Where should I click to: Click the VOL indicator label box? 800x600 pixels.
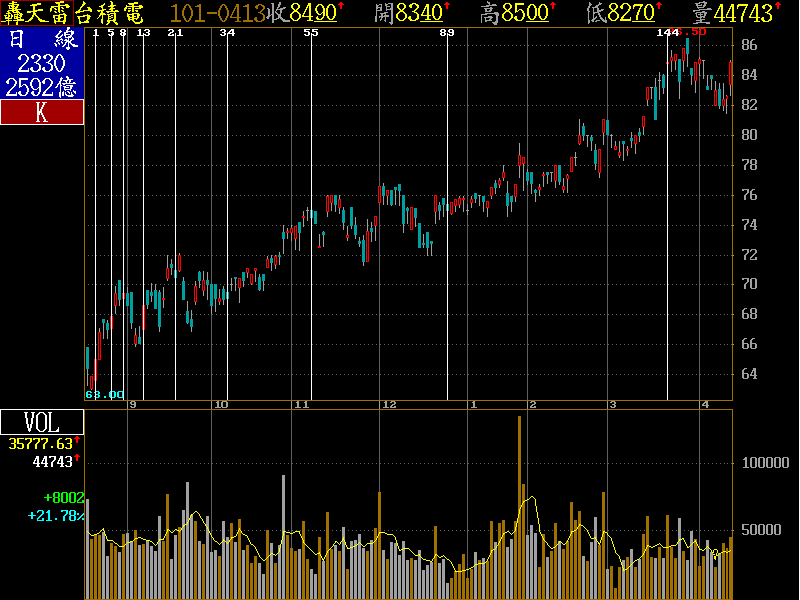(x=42, y=422)
